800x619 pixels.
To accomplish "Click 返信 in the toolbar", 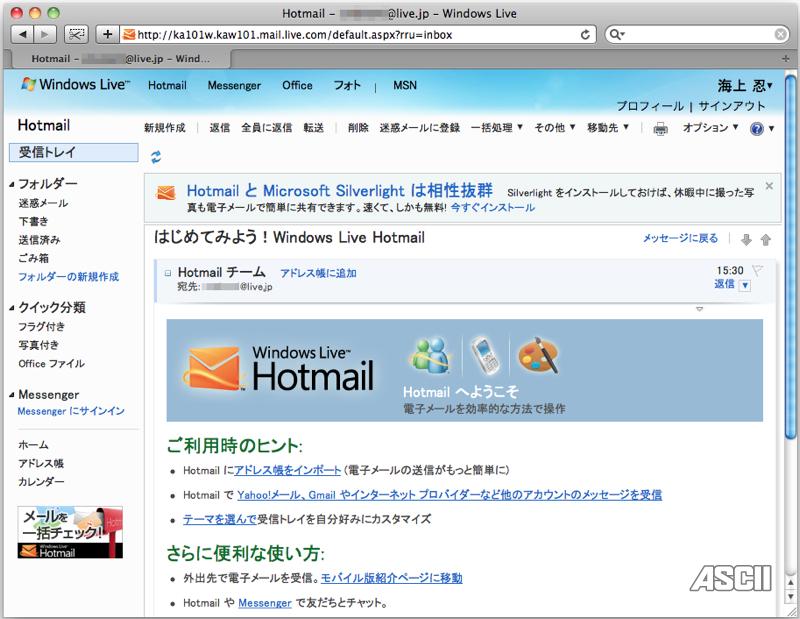I will pos(220,128).
